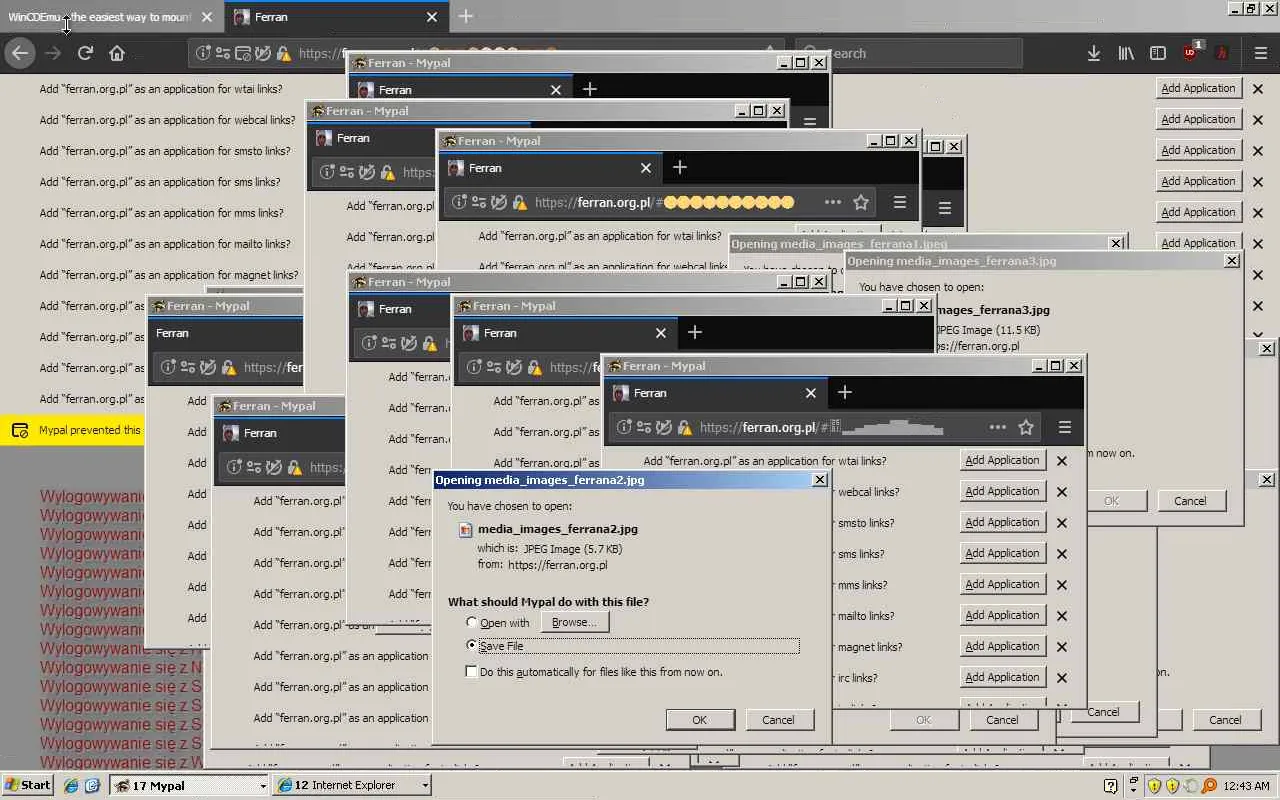Open the Downloads arrow in the main toolbar
1280x800 pixels.
coord(1094,53)
